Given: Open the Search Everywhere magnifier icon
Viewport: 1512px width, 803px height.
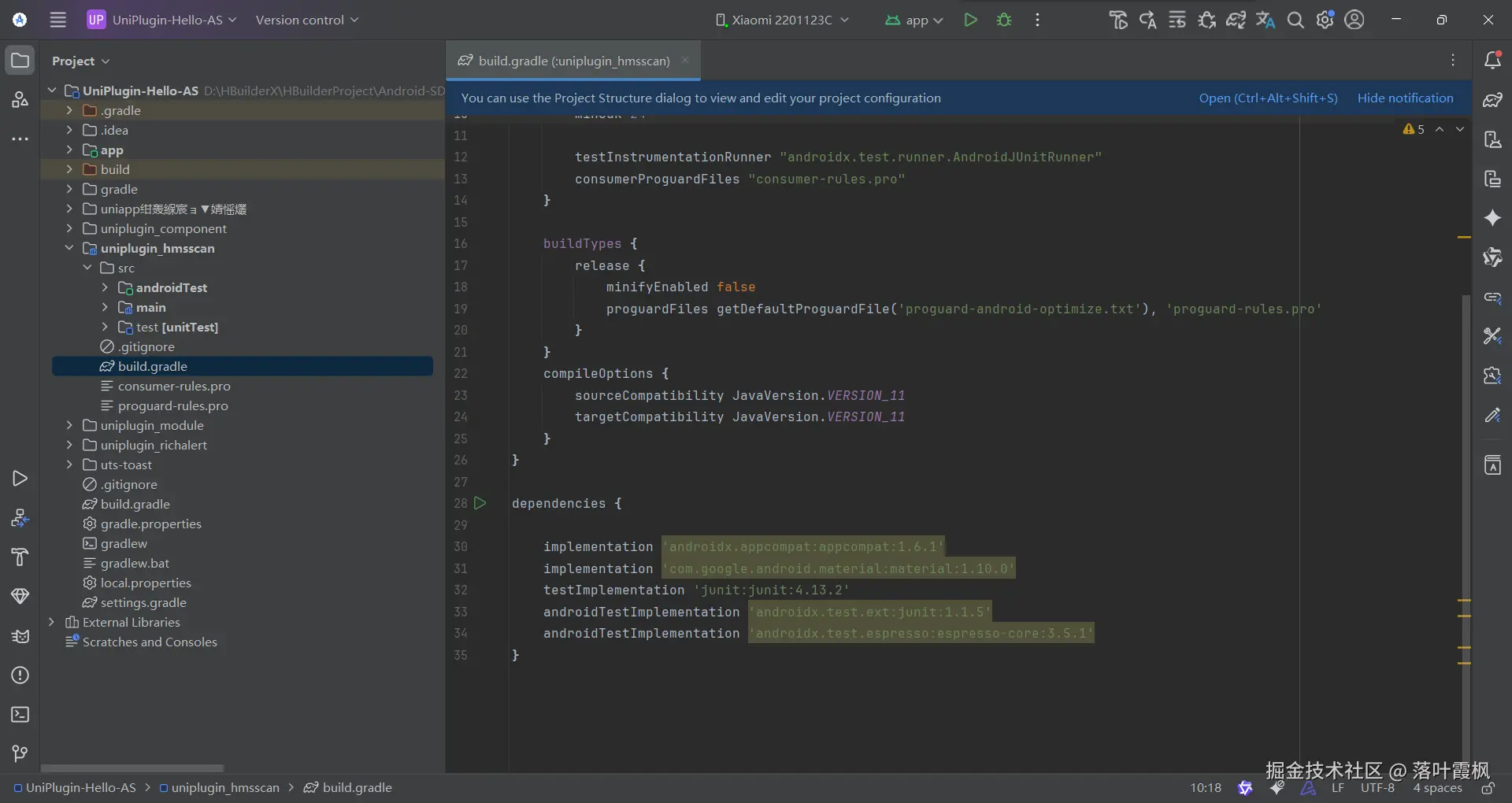Looking at the screenshot, I should click(x=1295, y=20).
